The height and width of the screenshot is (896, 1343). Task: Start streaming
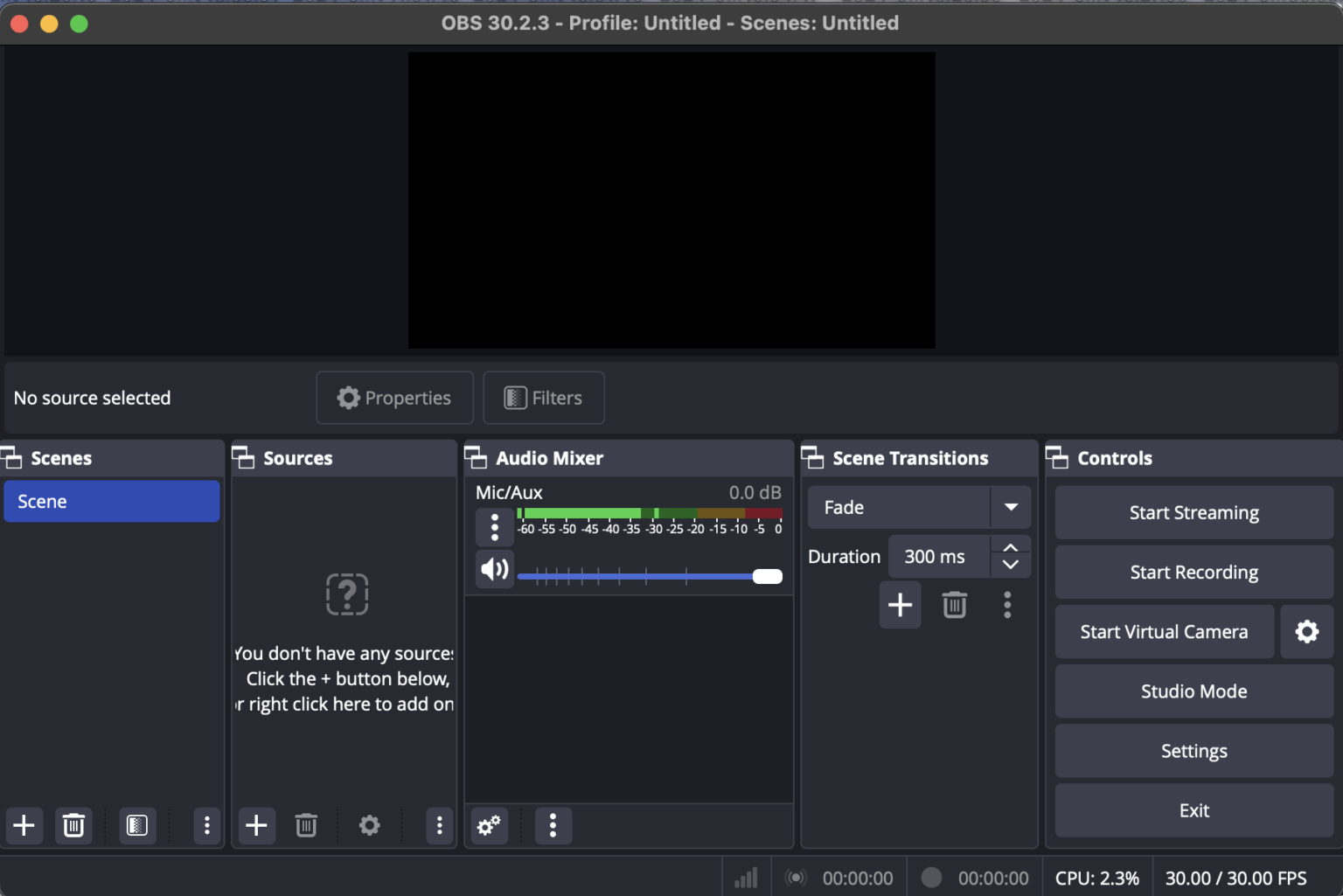[x=1193, y=512]
